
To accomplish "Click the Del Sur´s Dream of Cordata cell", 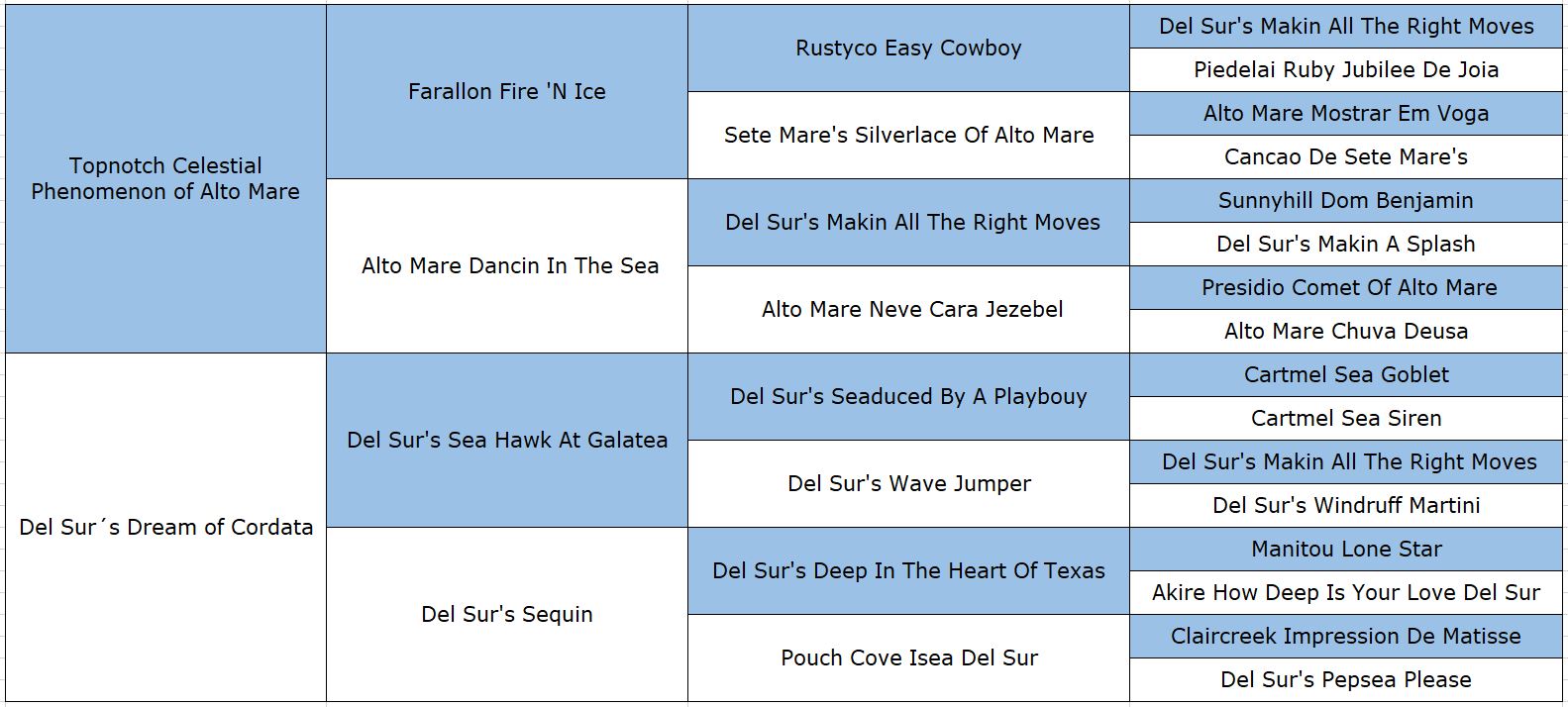I will click(x=165, y=527).
